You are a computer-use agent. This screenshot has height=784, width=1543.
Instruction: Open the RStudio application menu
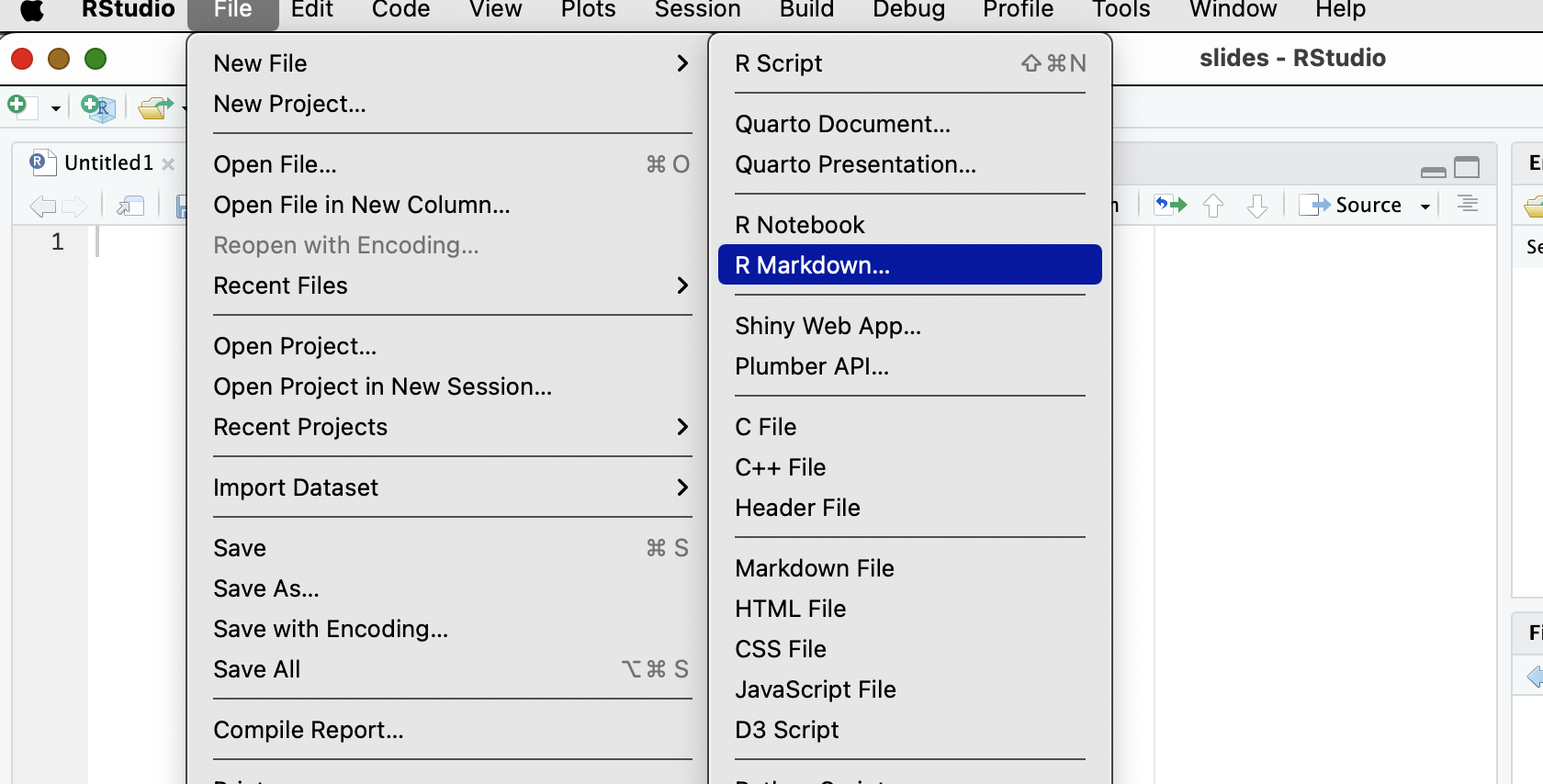[x=128, y=9]
